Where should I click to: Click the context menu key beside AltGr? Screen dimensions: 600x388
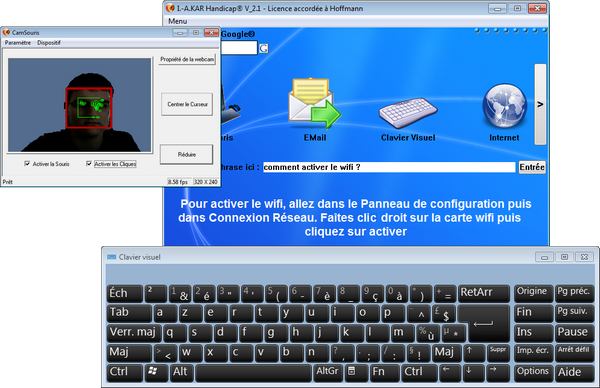click(352, 372)
